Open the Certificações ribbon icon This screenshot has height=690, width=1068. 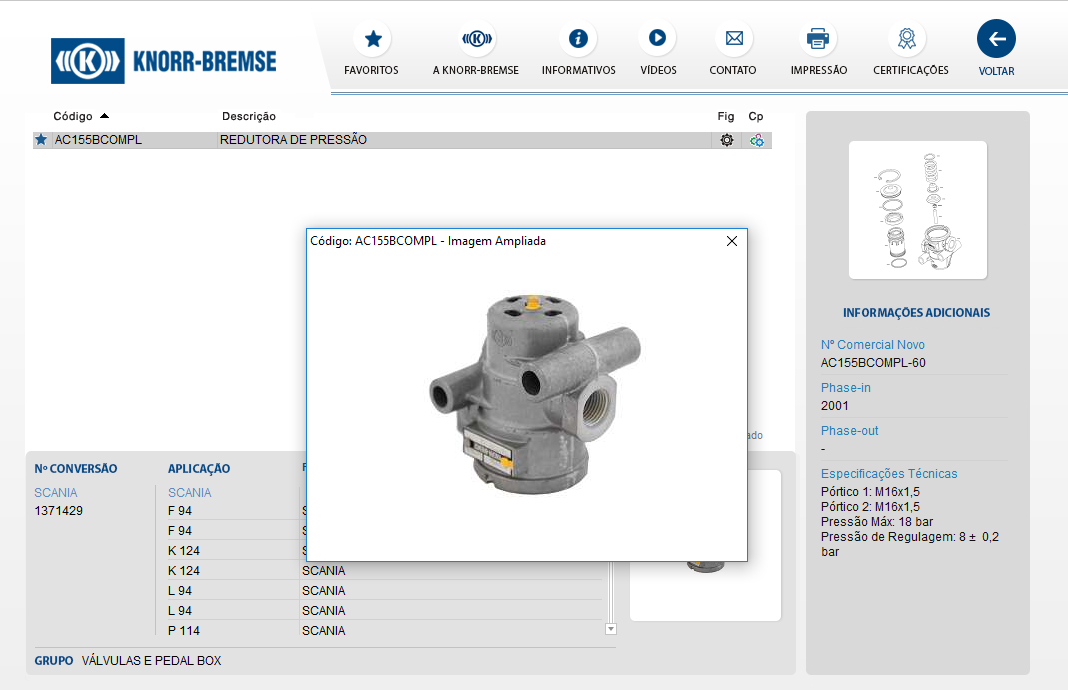tap(906, 40)
